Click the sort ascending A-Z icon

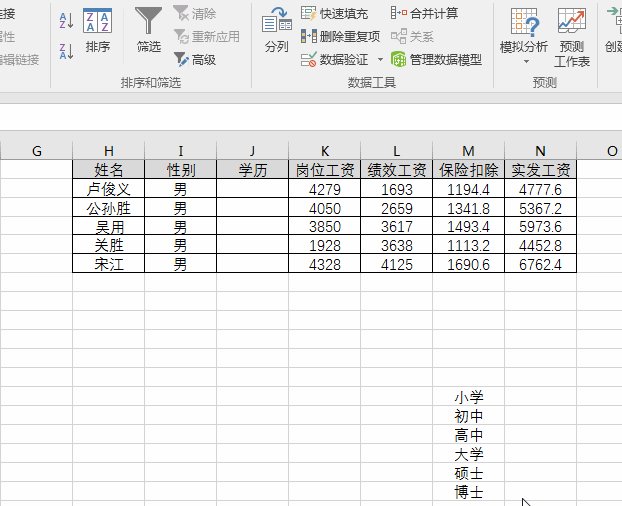(x=66, y=20)
